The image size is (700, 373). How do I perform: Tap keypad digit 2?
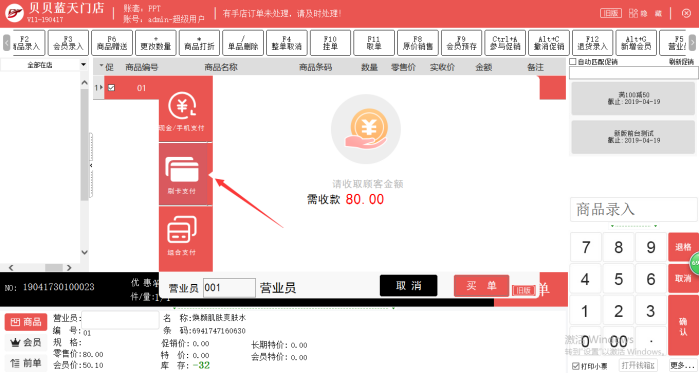pyautogui.click(x=618, y=311)
